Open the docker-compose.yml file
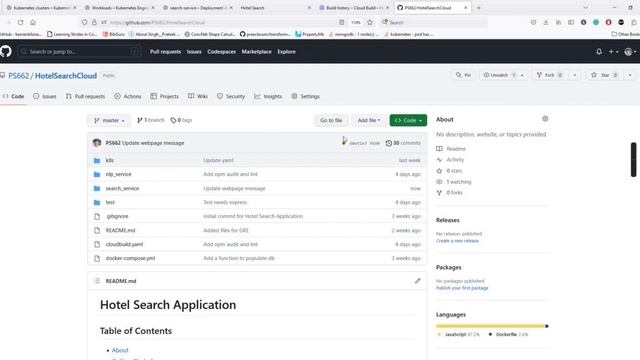Image resolution: width=640 pixels, height=360 pixels. click(130, 258)
